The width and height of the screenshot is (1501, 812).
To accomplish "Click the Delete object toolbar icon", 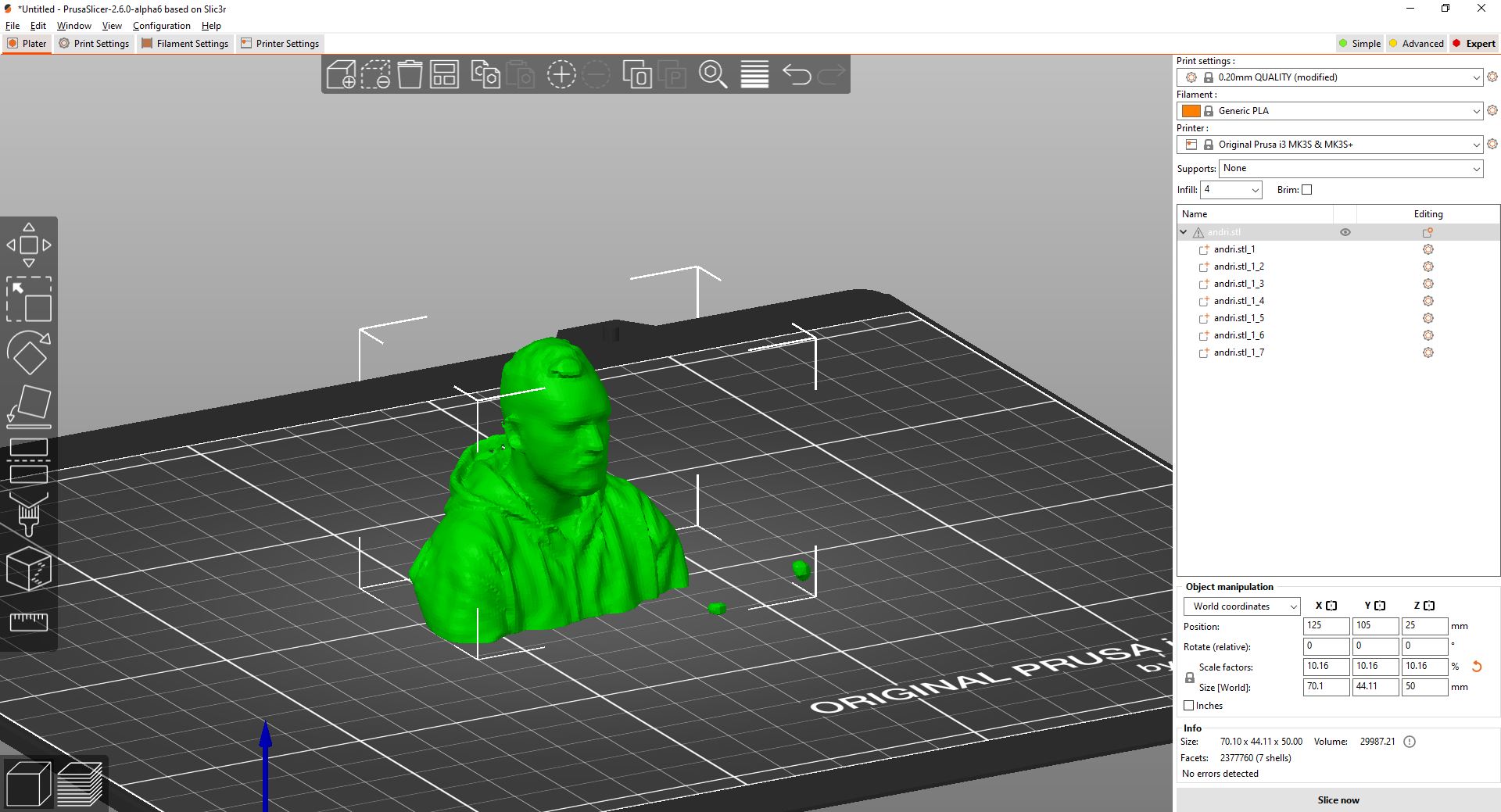I will [x=375, y=74].
